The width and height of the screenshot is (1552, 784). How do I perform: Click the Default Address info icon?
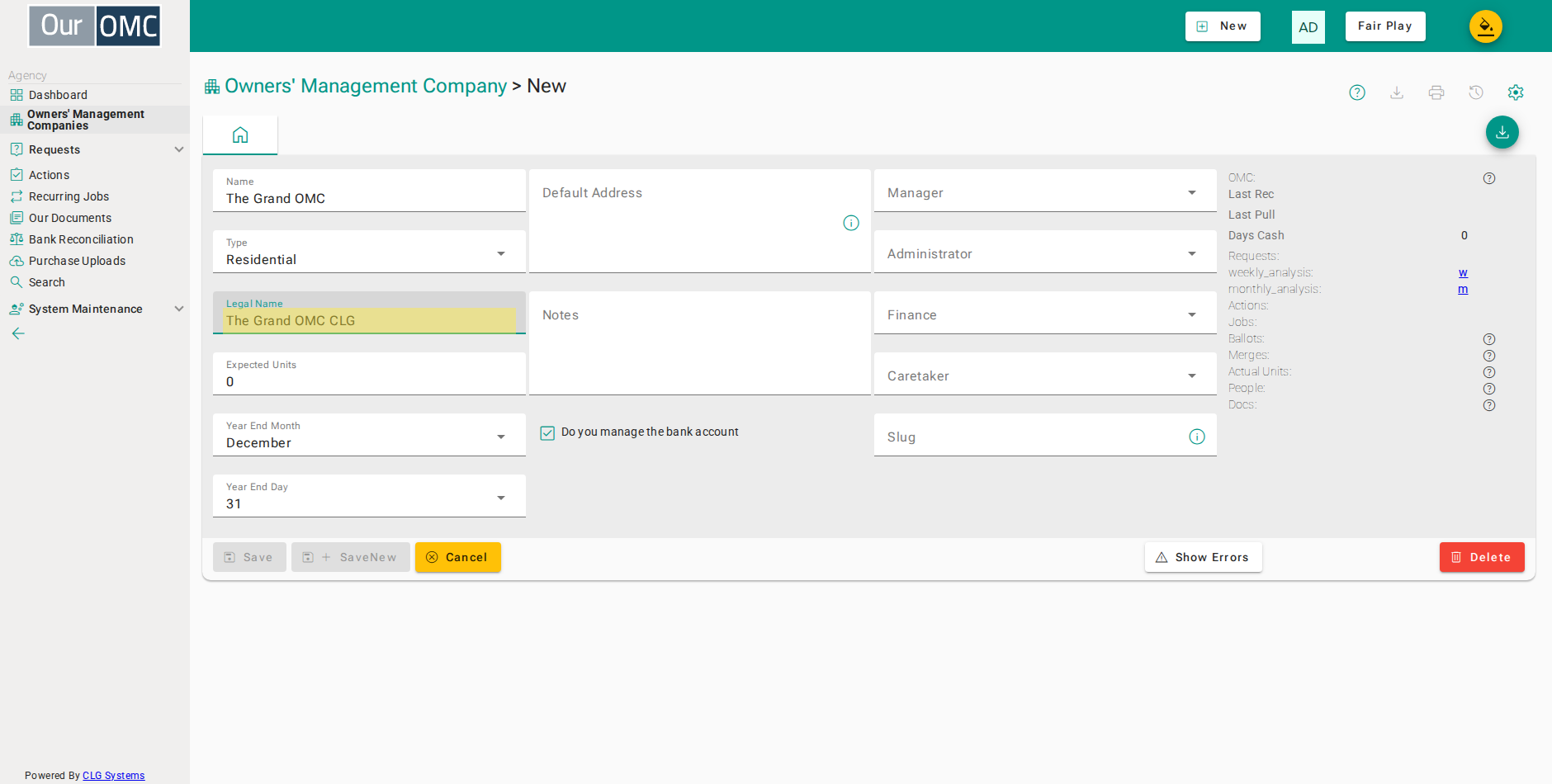pyautogui.click(x=851, y=223)
